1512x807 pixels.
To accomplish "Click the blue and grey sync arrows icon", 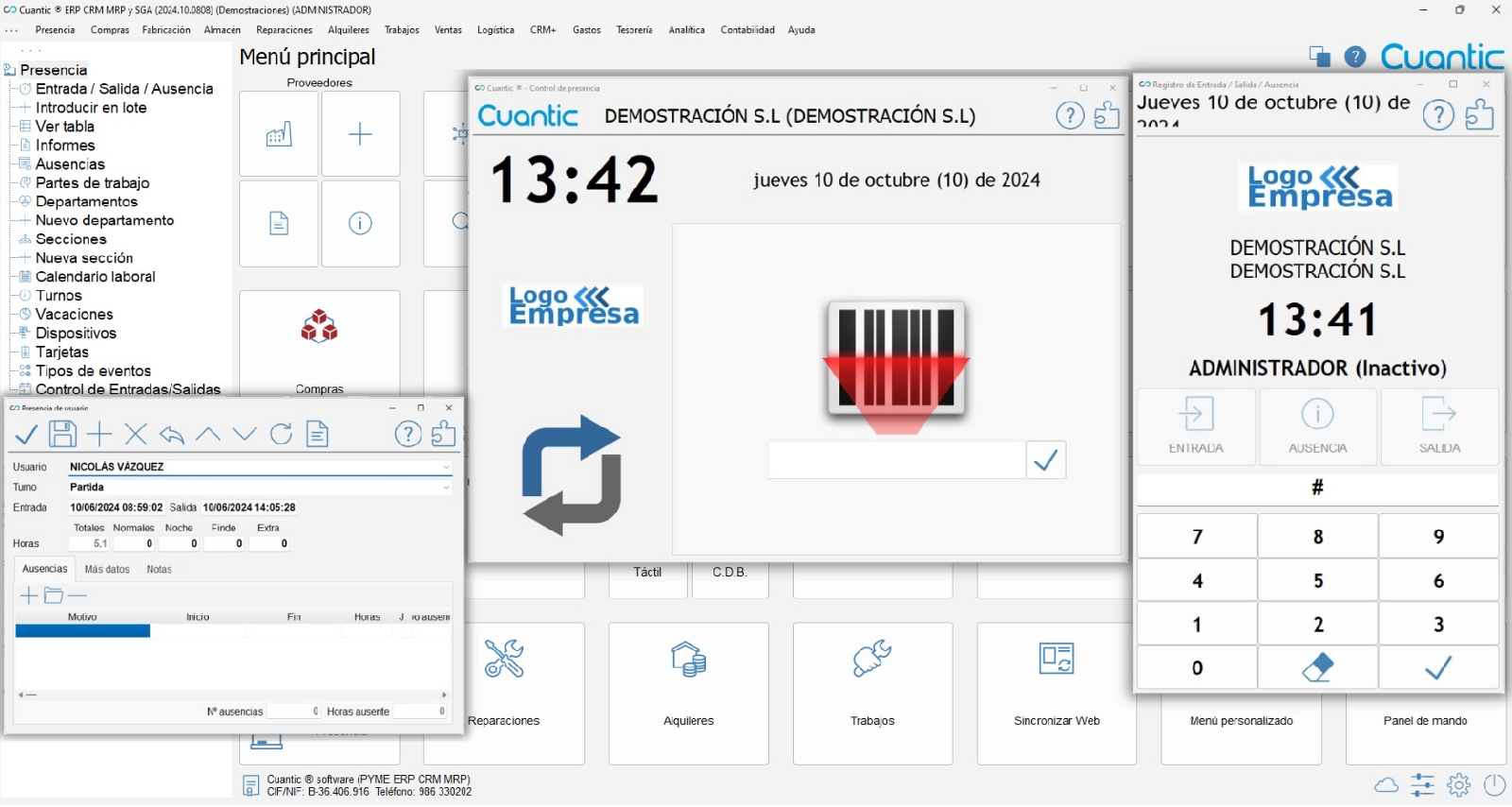I will point(572,475).
